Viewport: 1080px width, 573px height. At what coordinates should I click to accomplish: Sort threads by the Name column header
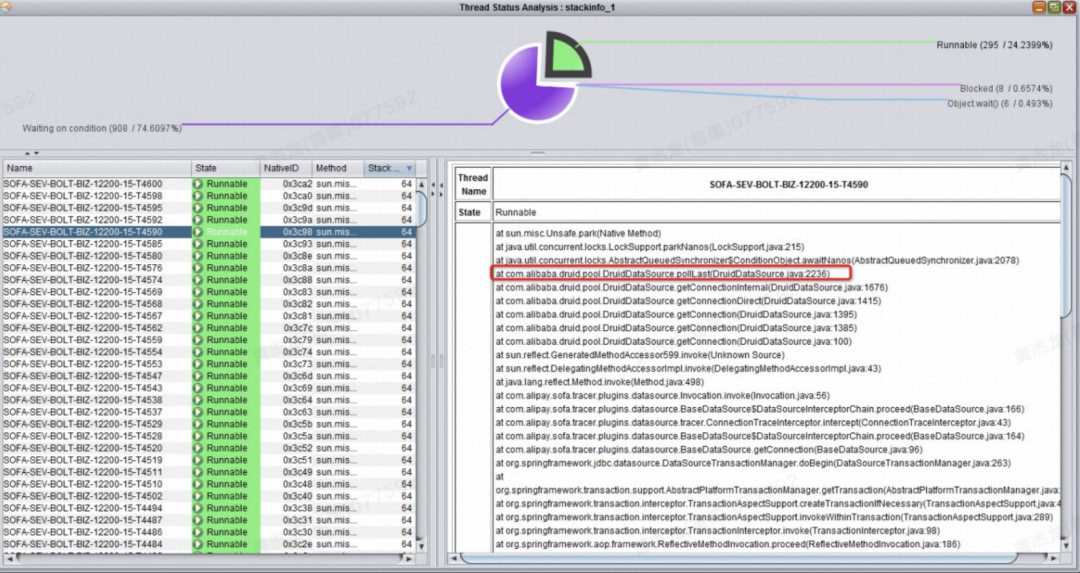97,168
